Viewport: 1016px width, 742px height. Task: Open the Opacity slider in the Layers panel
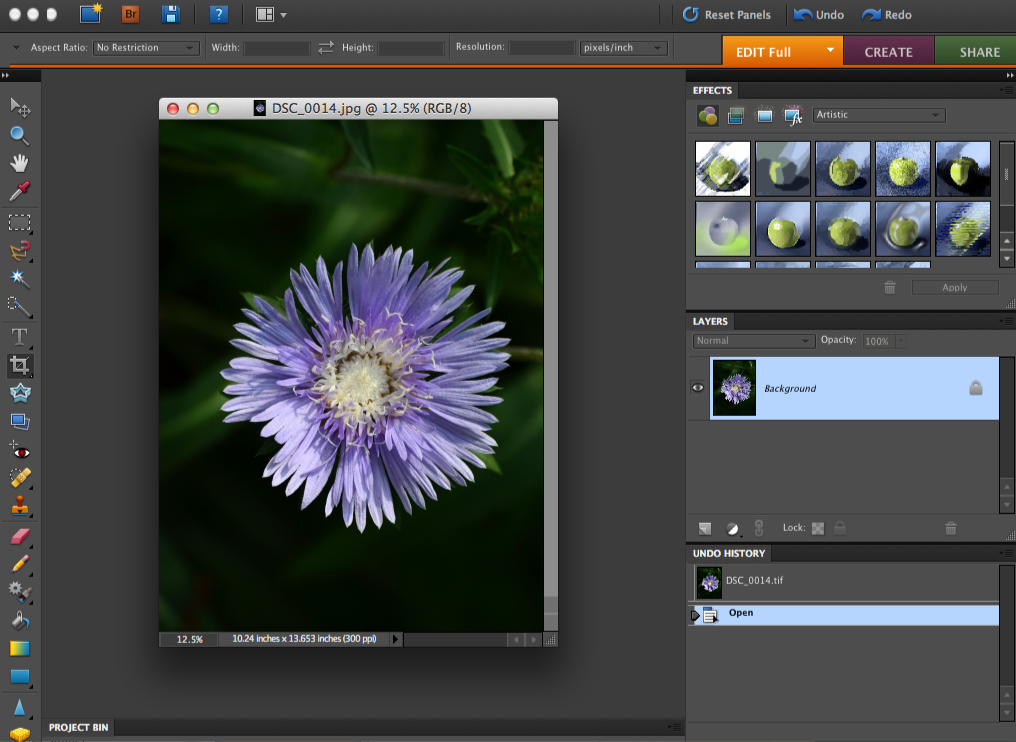pos(900,341)
